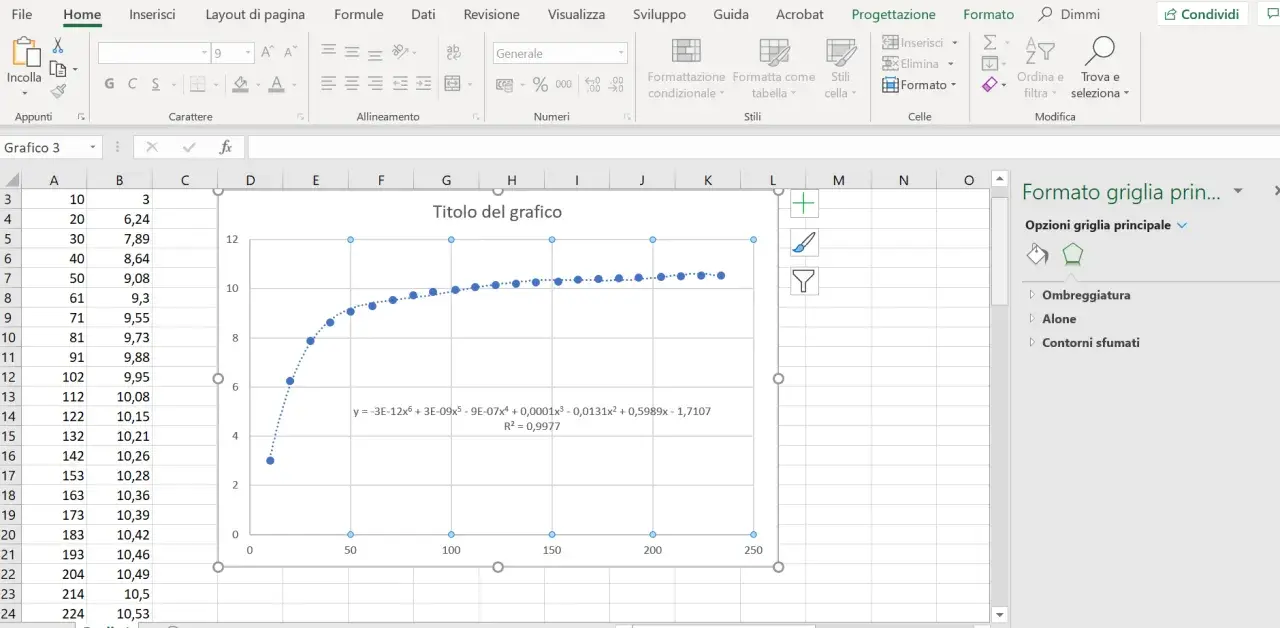The width and height of the screenshot is (1280, 628).
Task: Toggle italic C formatting
Action: (x=133, y=84)
